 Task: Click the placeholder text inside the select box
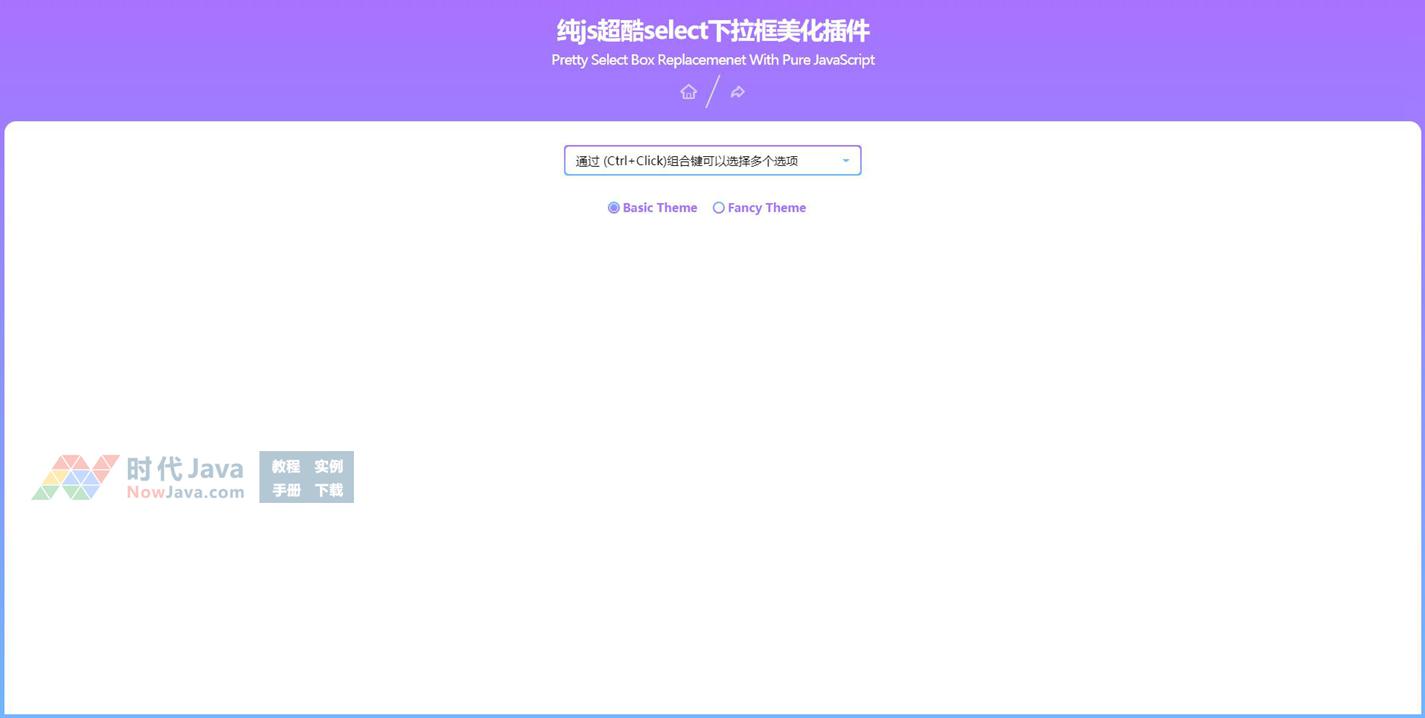click(x=686, y=161)
